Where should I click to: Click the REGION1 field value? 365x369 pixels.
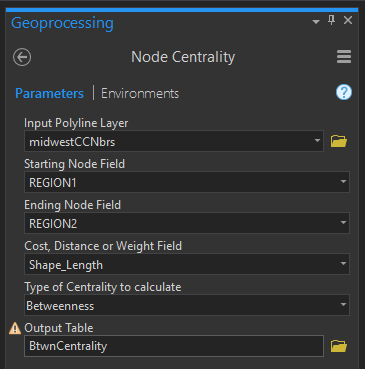pos(53,183)
